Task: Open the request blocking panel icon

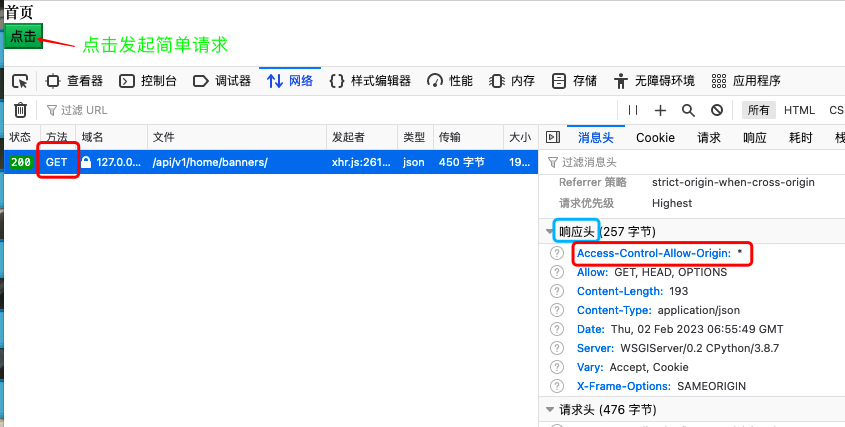Action: tap(717, 110)
